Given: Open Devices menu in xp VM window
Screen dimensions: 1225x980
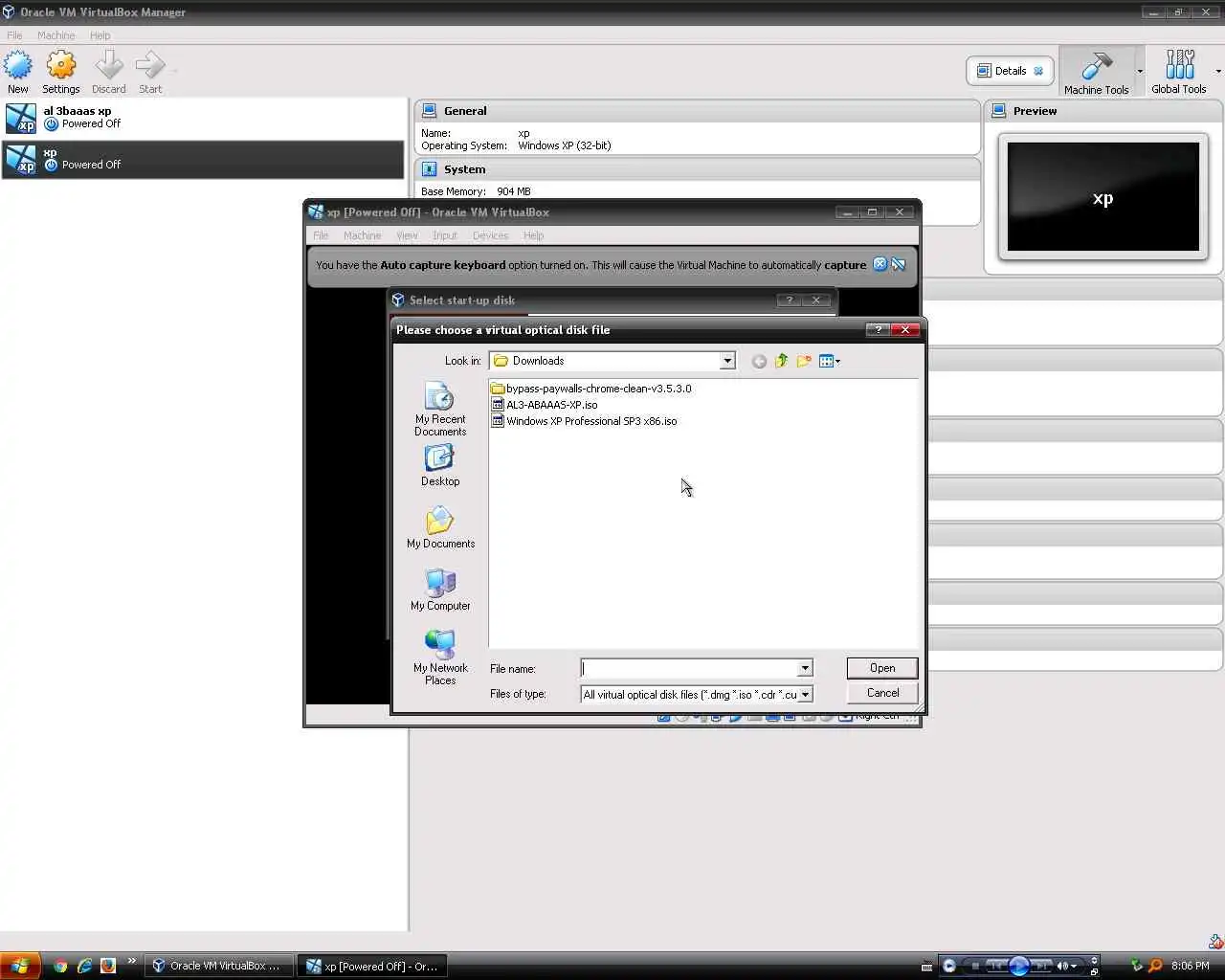Looking at the screenshot, I should tap(490, 235).
